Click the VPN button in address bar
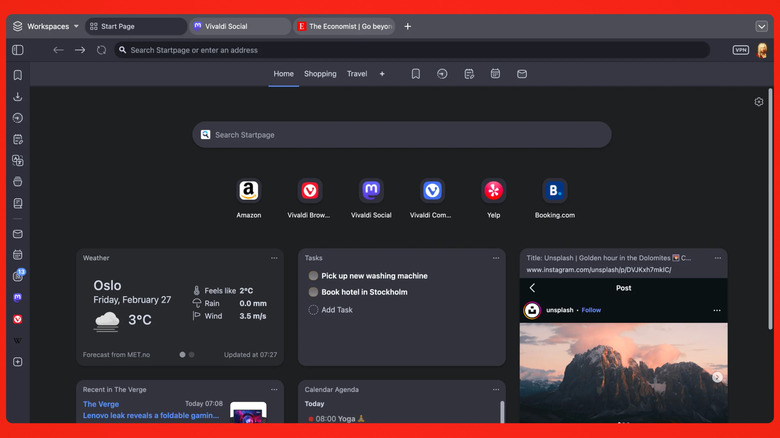The height and width of the screenshot is (438, 780). point(740,50)
